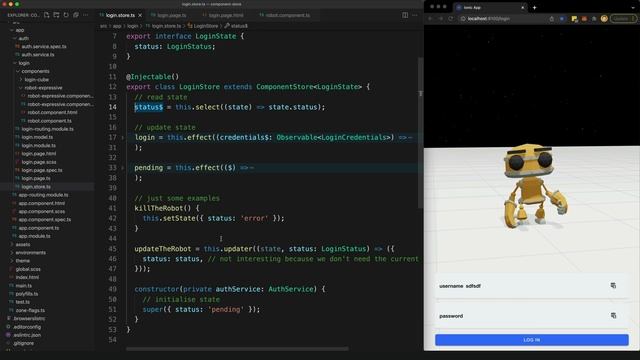Click the browser Update button

(622, 19)
